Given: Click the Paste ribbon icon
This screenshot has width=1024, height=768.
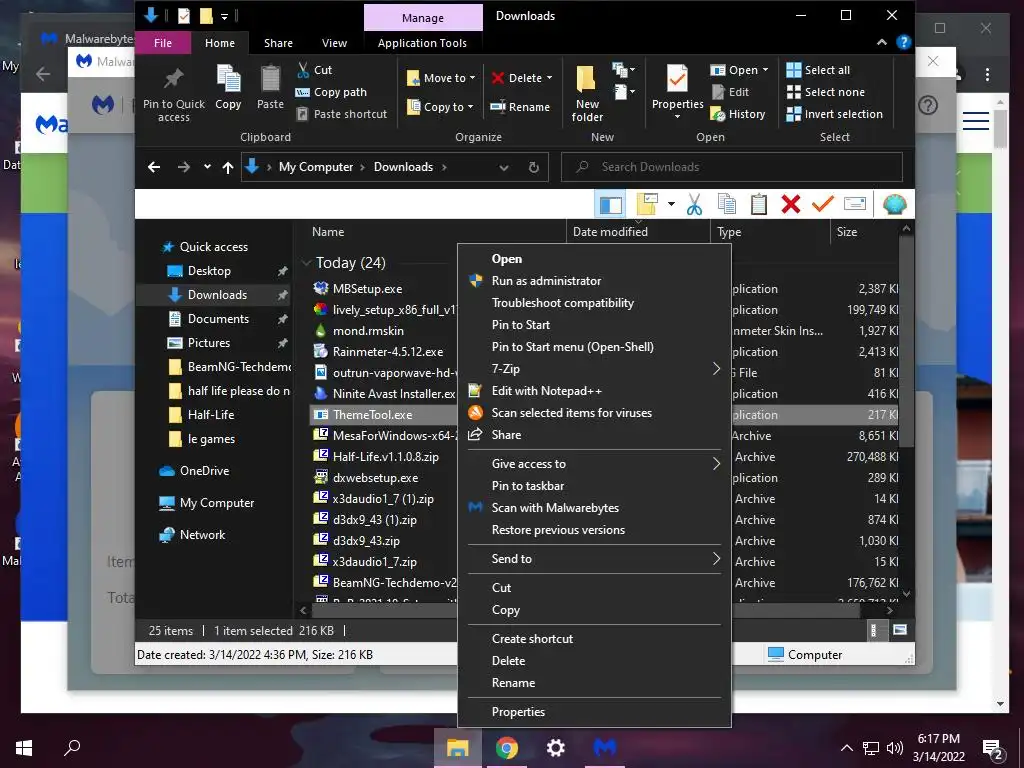Looking at the screenshot, I should 270,80.
